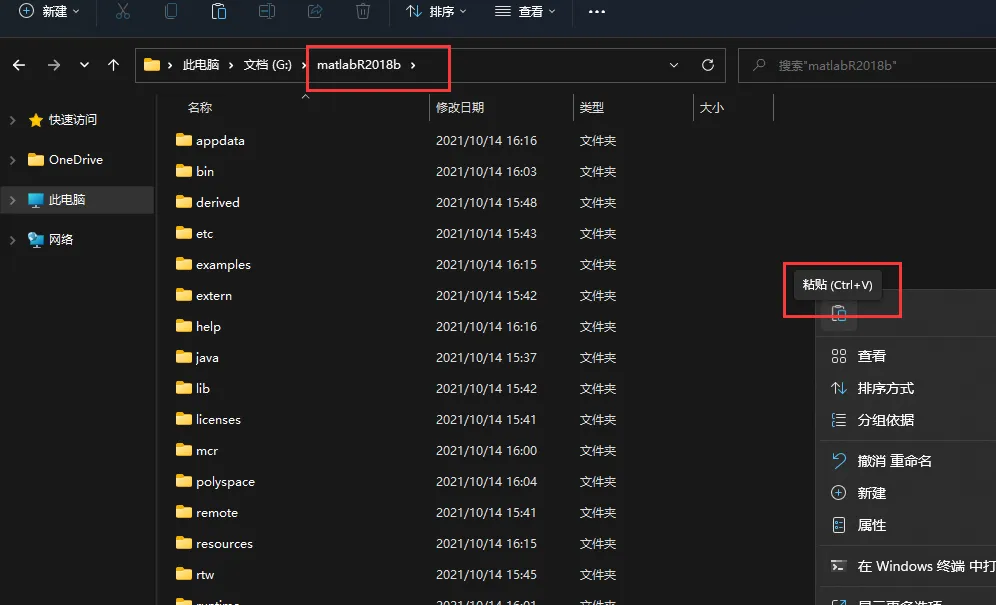Click the rtw folder name
This screenshot has width=996, height=605.
coord(205,574)
